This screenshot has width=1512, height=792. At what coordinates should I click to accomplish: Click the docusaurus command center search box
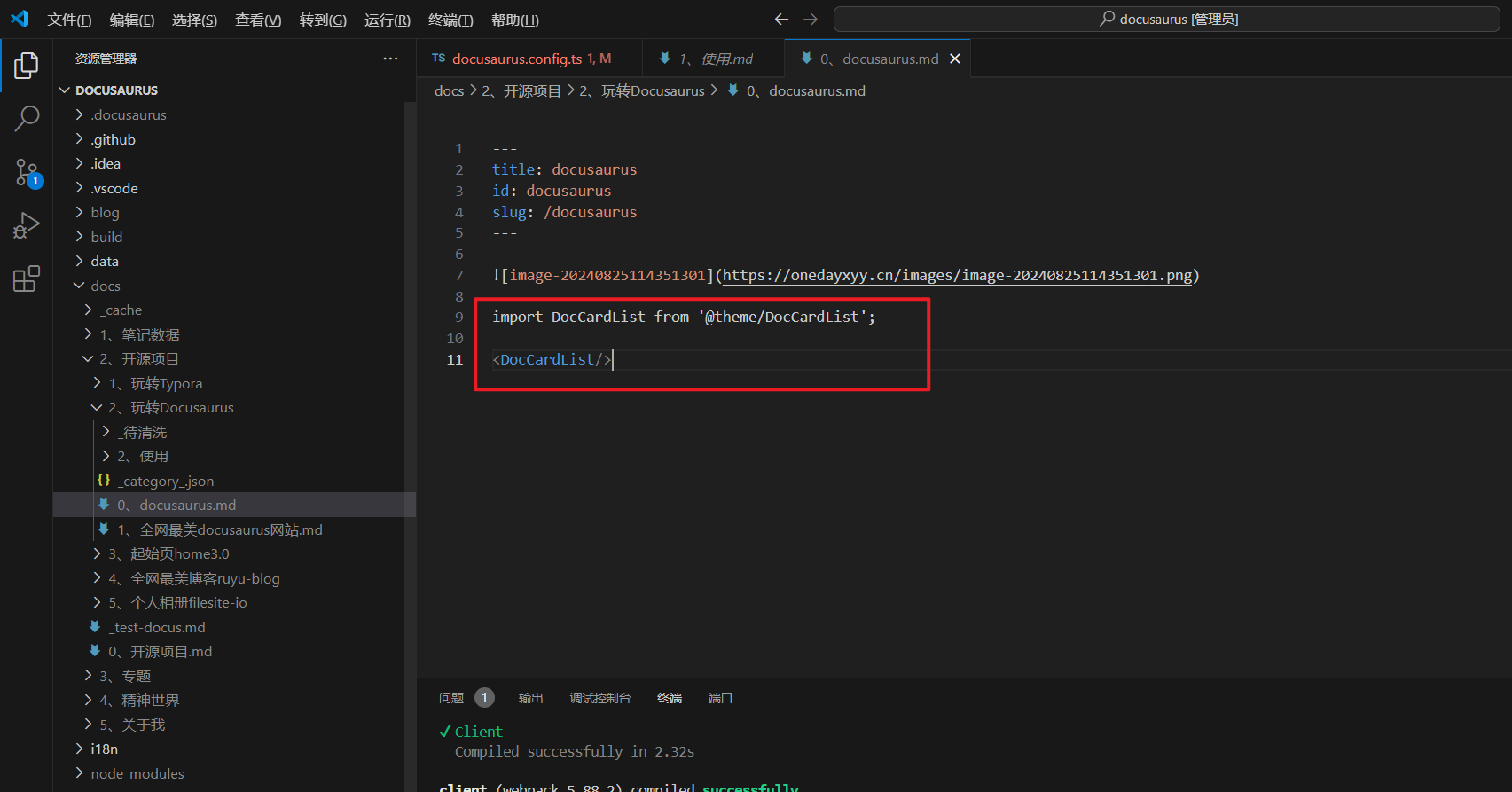(1167, 19)
